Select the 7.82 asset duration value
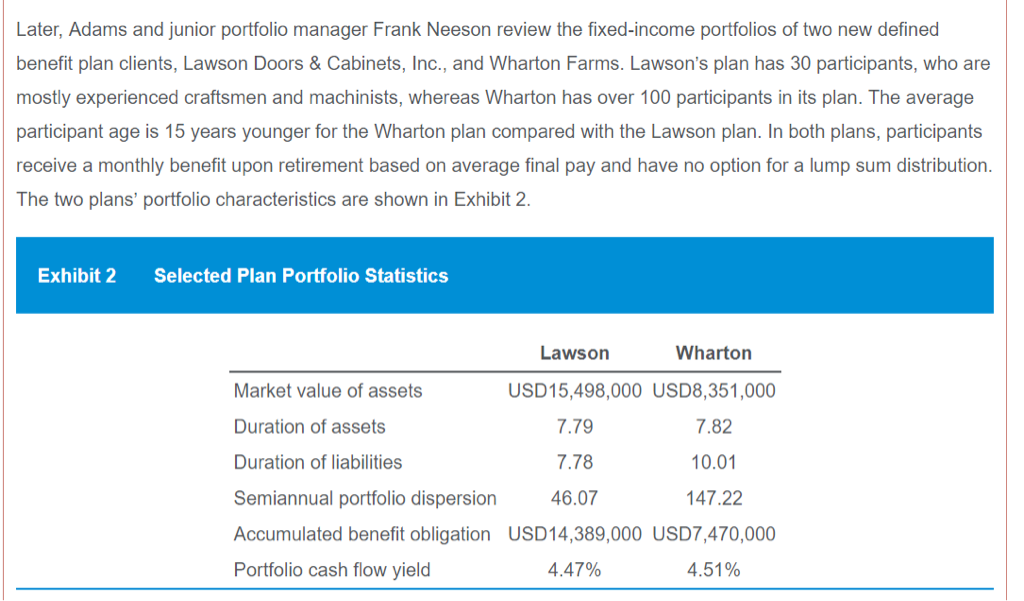This screenshot has height=601, width=1024. coord(713,427)
